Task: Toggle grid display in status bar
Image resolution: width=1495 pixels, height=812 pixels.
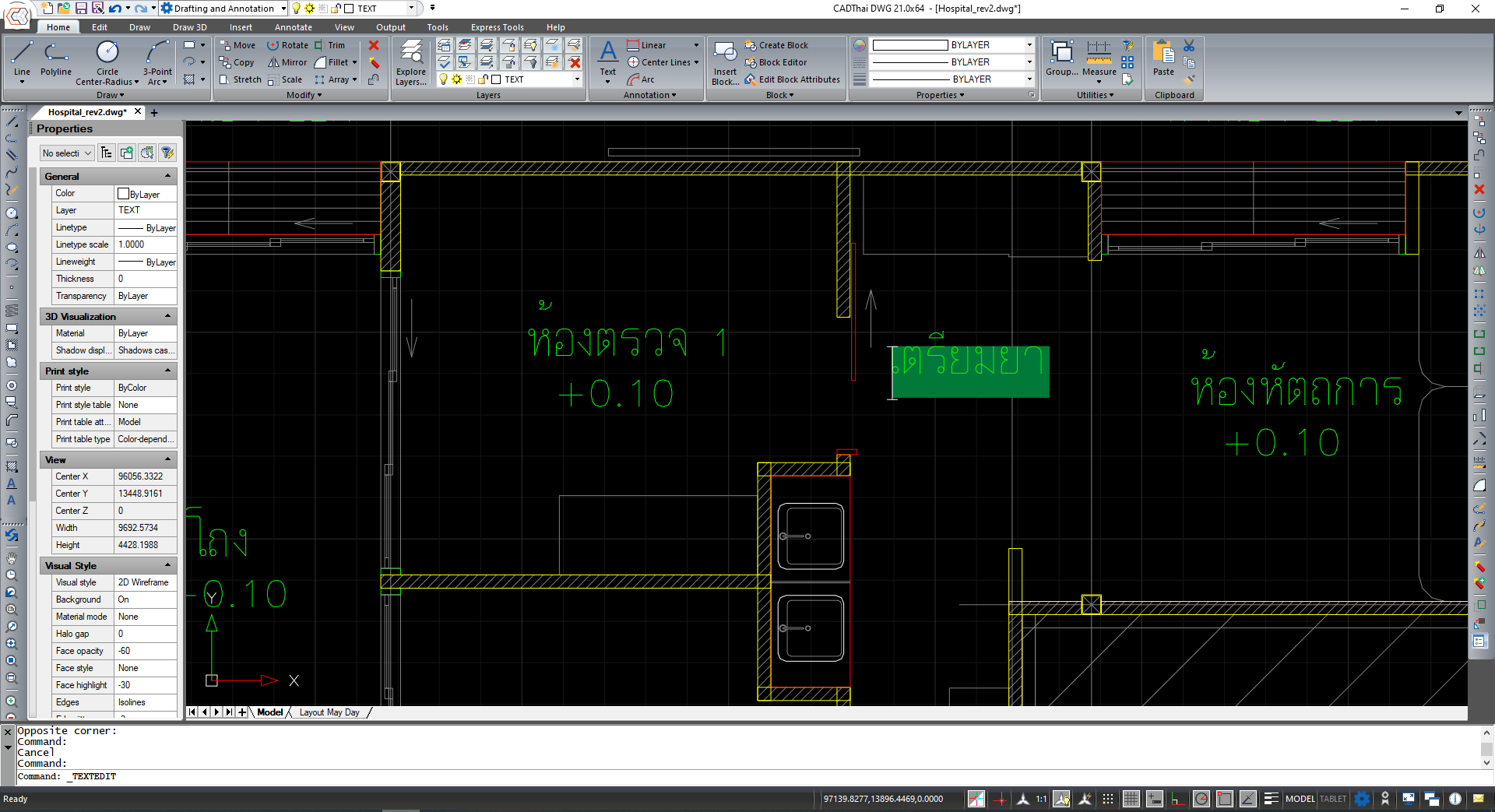Action: [1131, 799]
